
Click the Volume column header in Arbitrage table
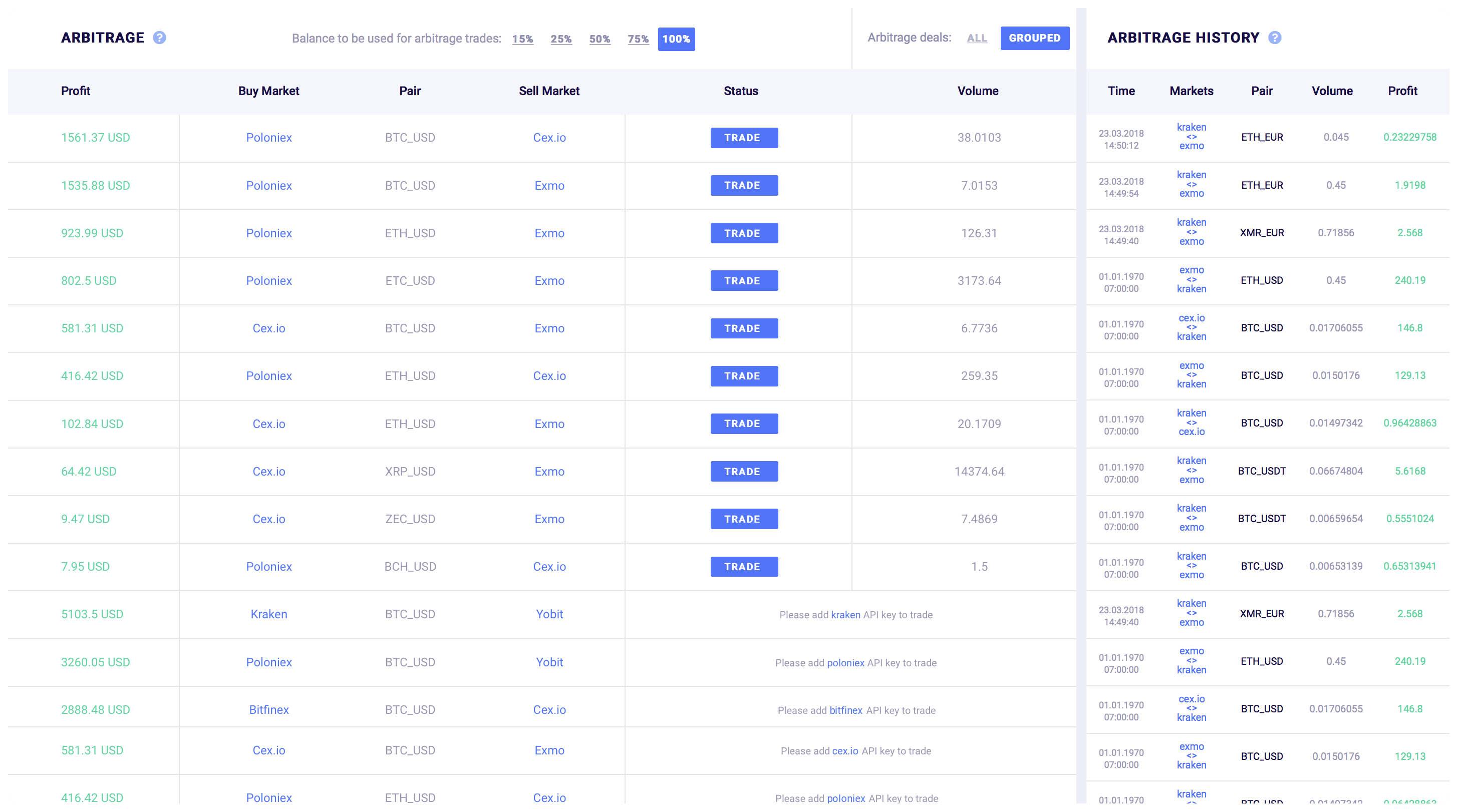[978, 91]
